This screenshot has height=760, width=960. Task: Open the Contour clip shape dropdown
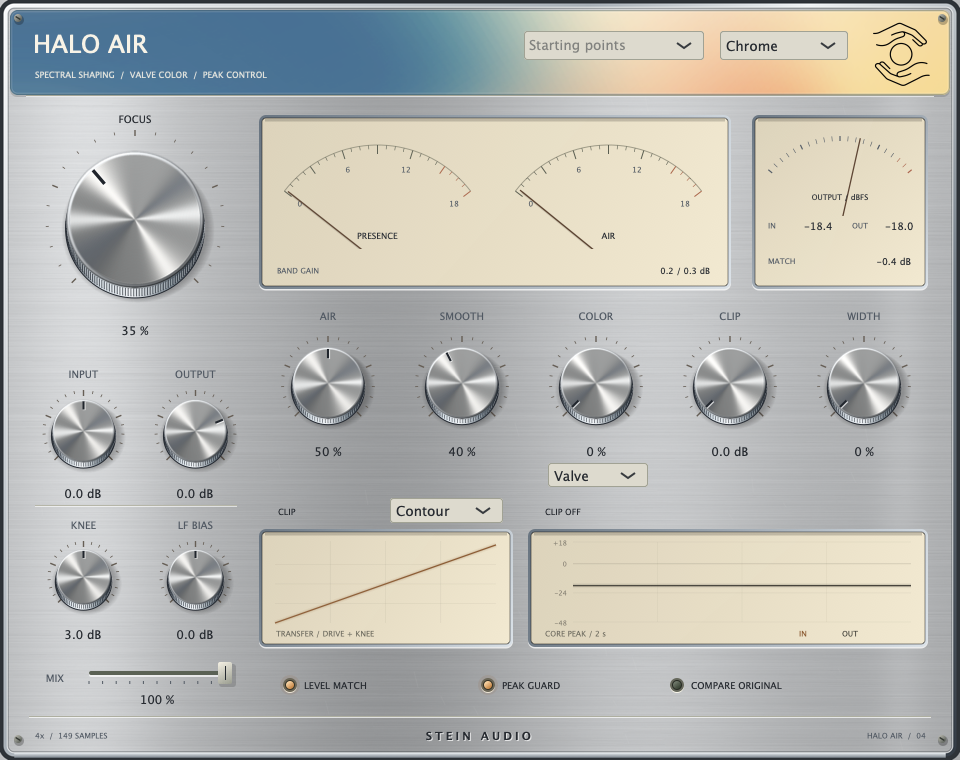(446, 511)
